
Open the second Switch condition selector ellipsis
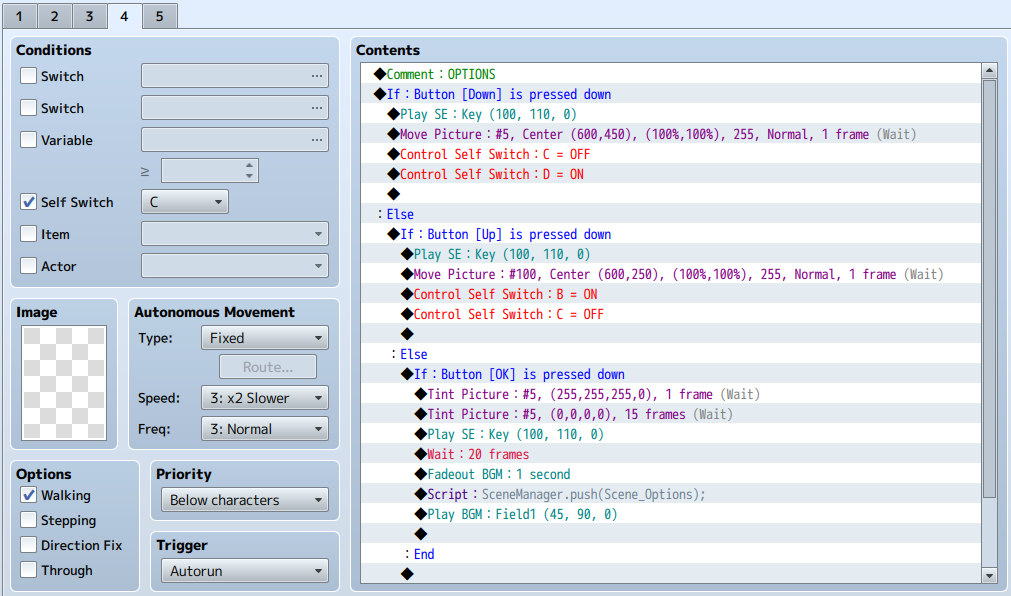pos(317,108)
